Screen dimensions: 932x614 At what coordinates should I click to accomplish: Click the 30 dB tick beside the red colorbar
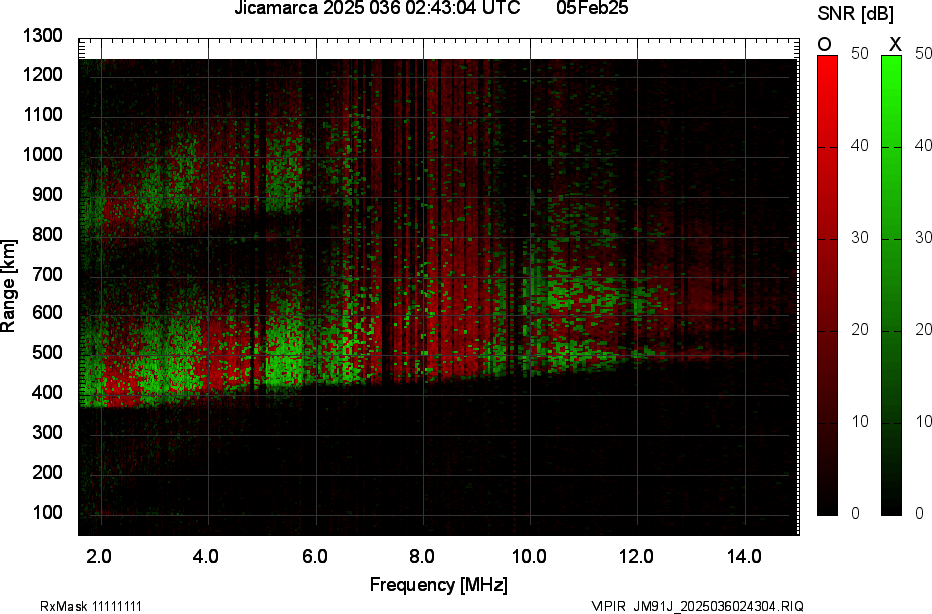[858, 238]
